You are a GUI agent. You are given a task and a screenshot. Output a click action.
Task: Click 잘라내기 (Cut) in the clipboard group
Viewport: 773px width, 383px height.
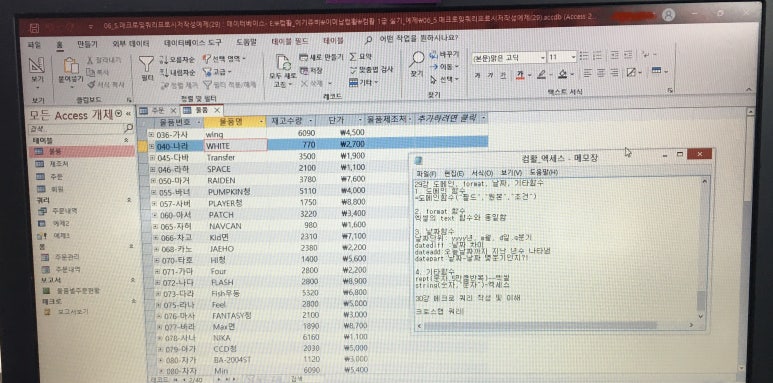tap(104, 60)
